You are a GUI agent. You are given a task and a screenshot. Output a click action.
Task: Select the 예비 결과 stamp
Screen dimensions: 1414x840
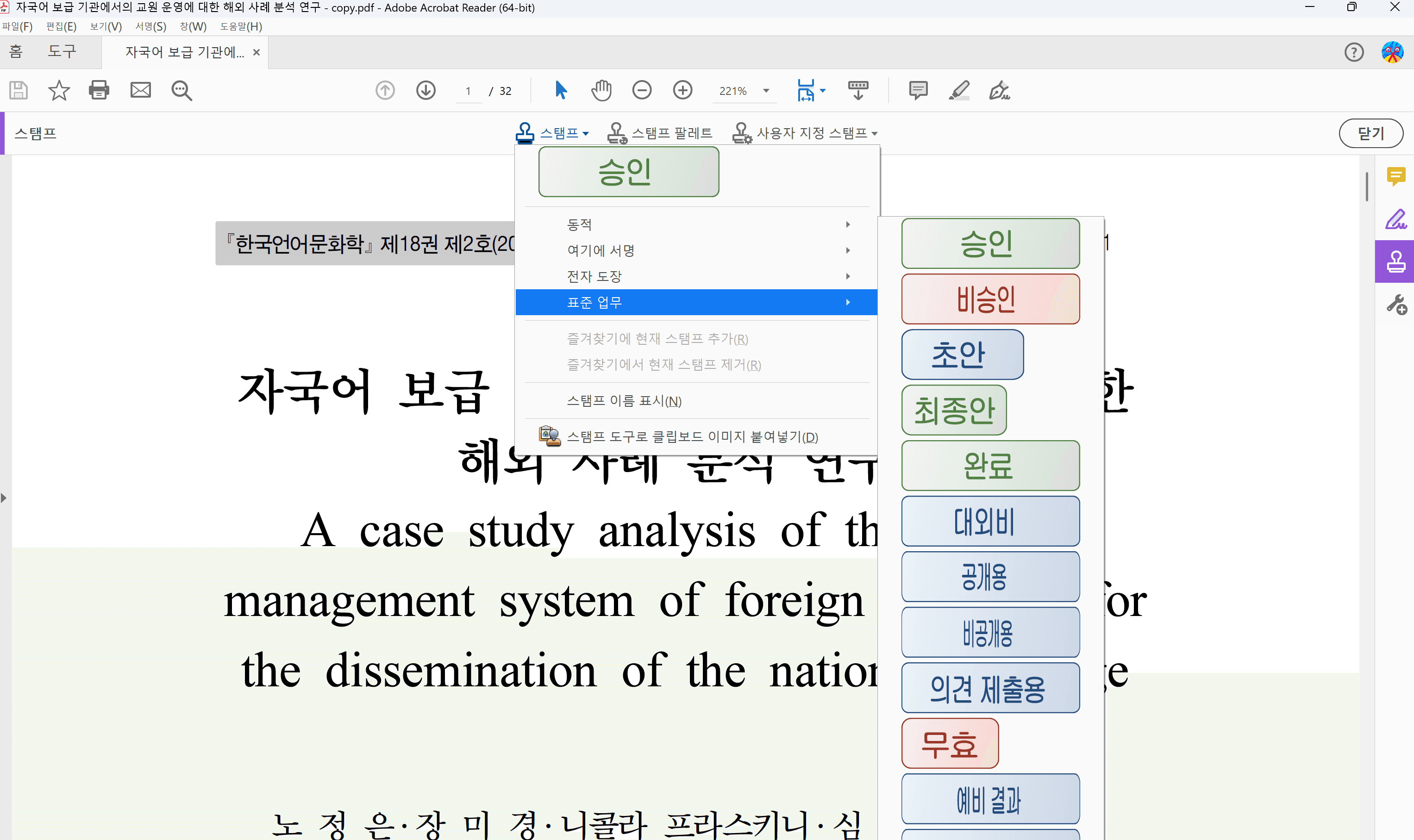coord(990,799)
